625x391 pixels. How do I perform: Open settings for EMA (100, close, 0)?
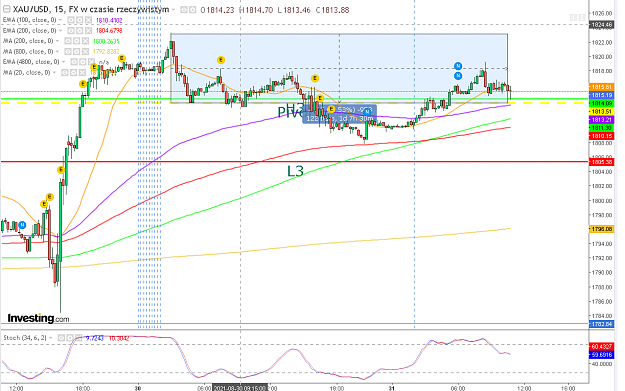tap(79, 20)
